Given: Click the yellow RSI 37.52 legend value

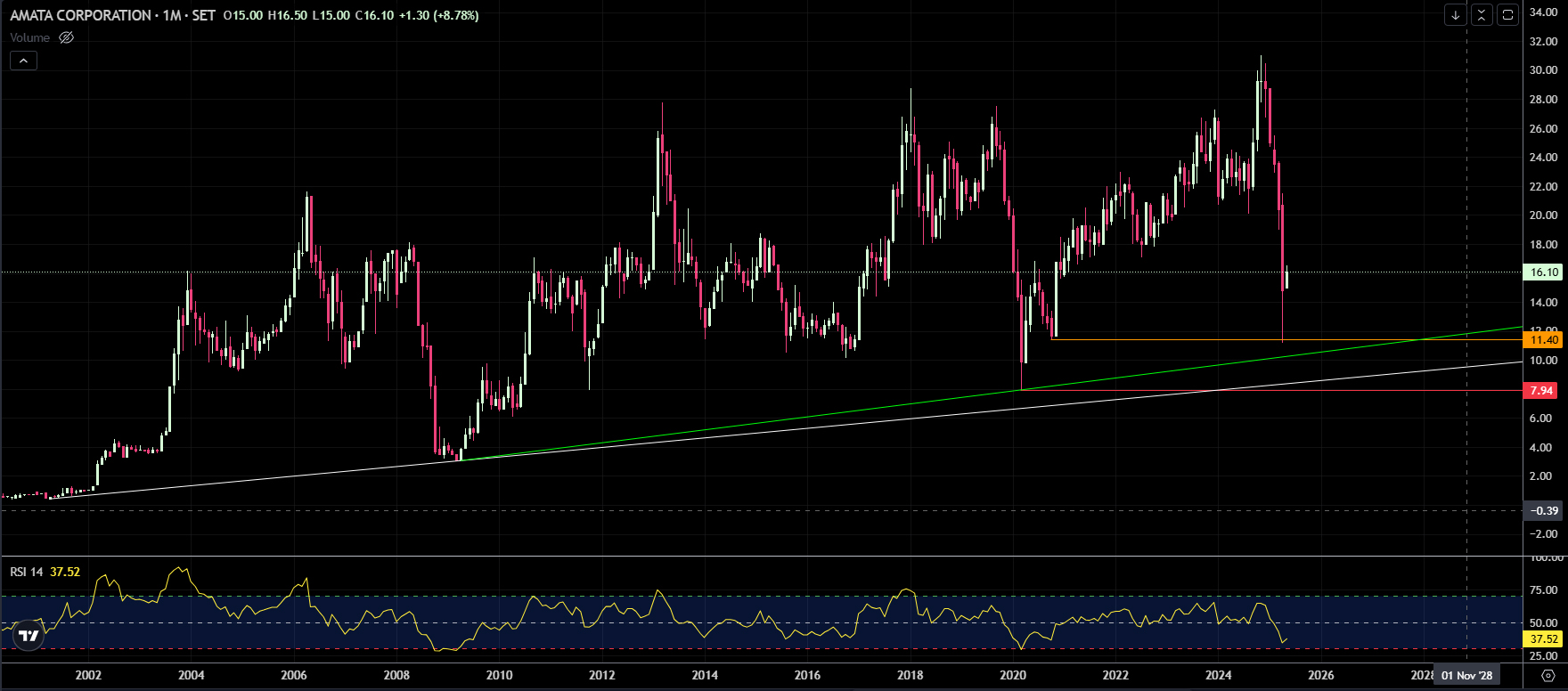Looking at the screenshot, I should pos(65,572).
